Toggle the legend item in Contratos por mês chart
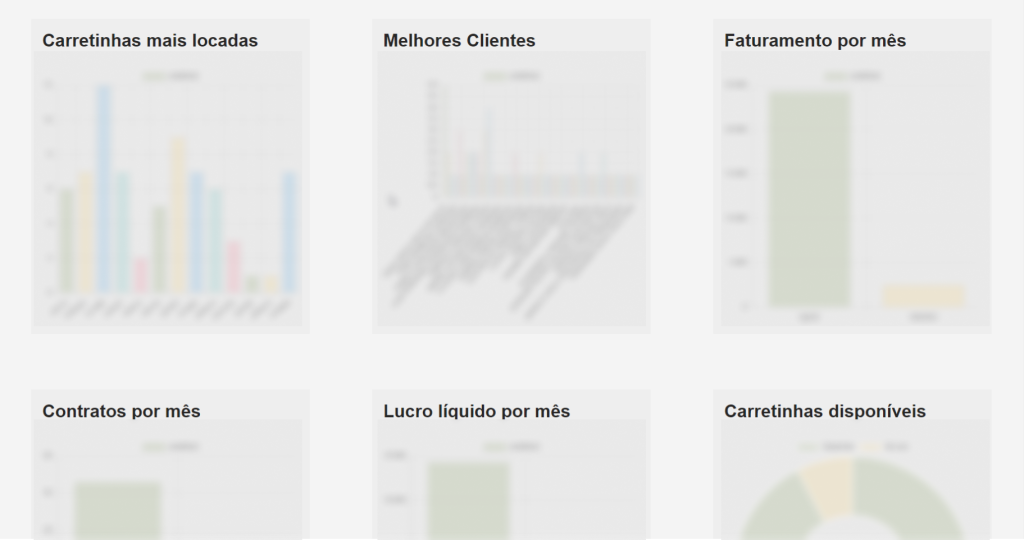Image resolution: width=1024 pixels, height=540 pixels. click(x=170, y=447)
